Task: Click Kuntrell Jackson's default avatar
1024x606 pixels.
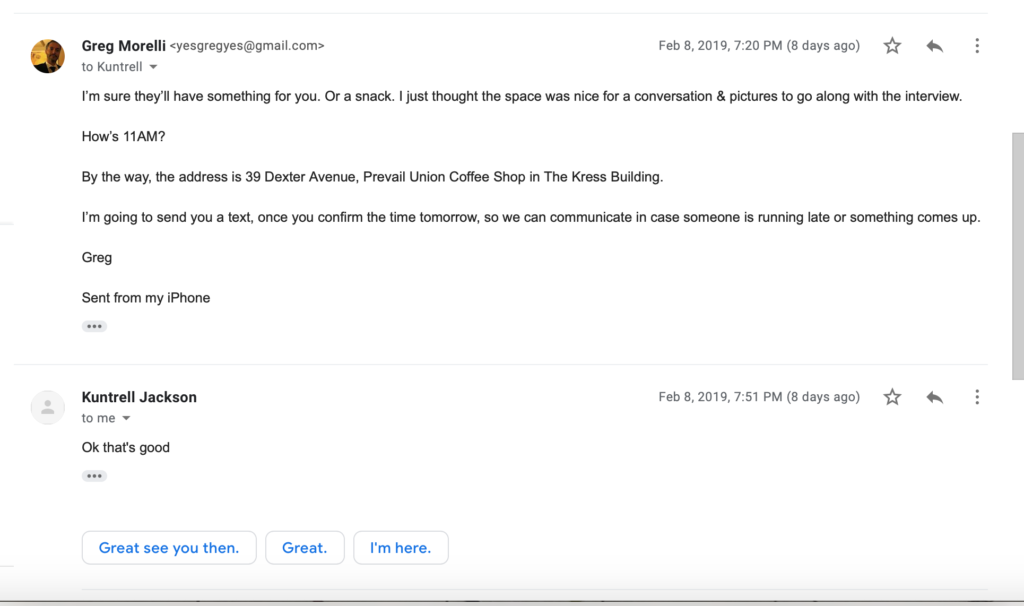Action: click(x=48, y=407)
